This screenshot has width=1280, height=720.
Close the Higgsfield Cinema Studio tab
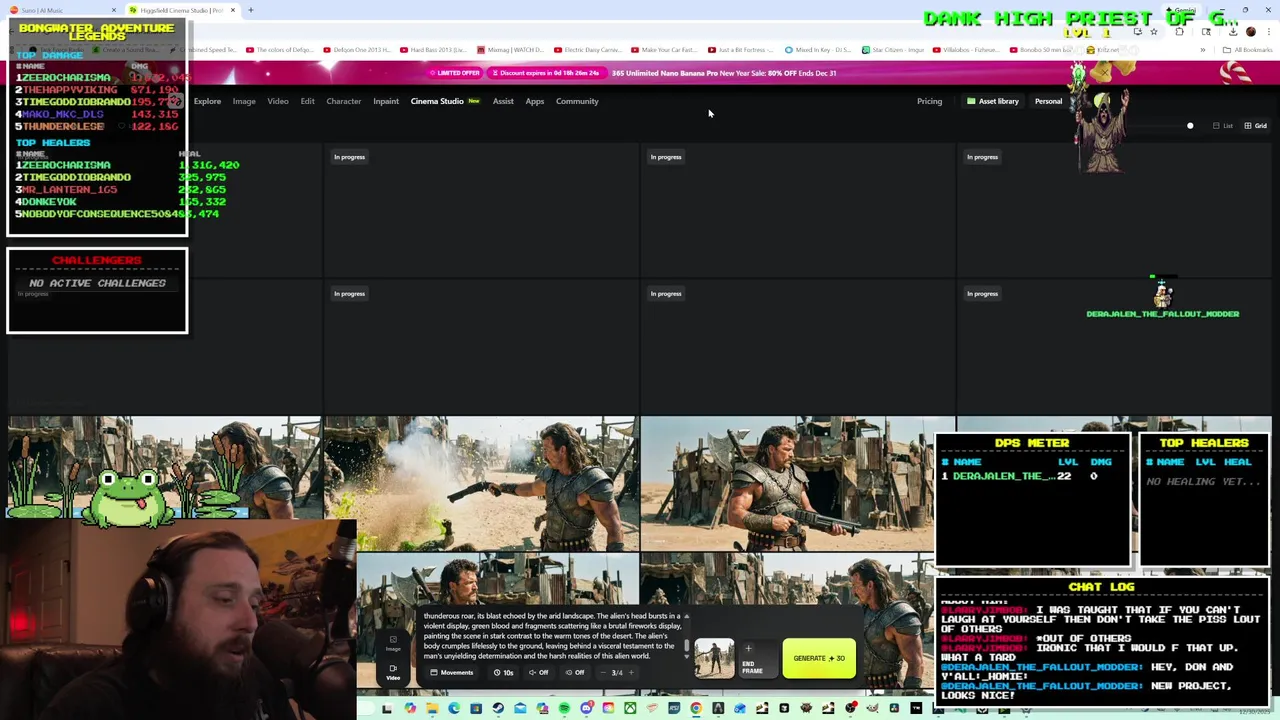pos(233,10)
